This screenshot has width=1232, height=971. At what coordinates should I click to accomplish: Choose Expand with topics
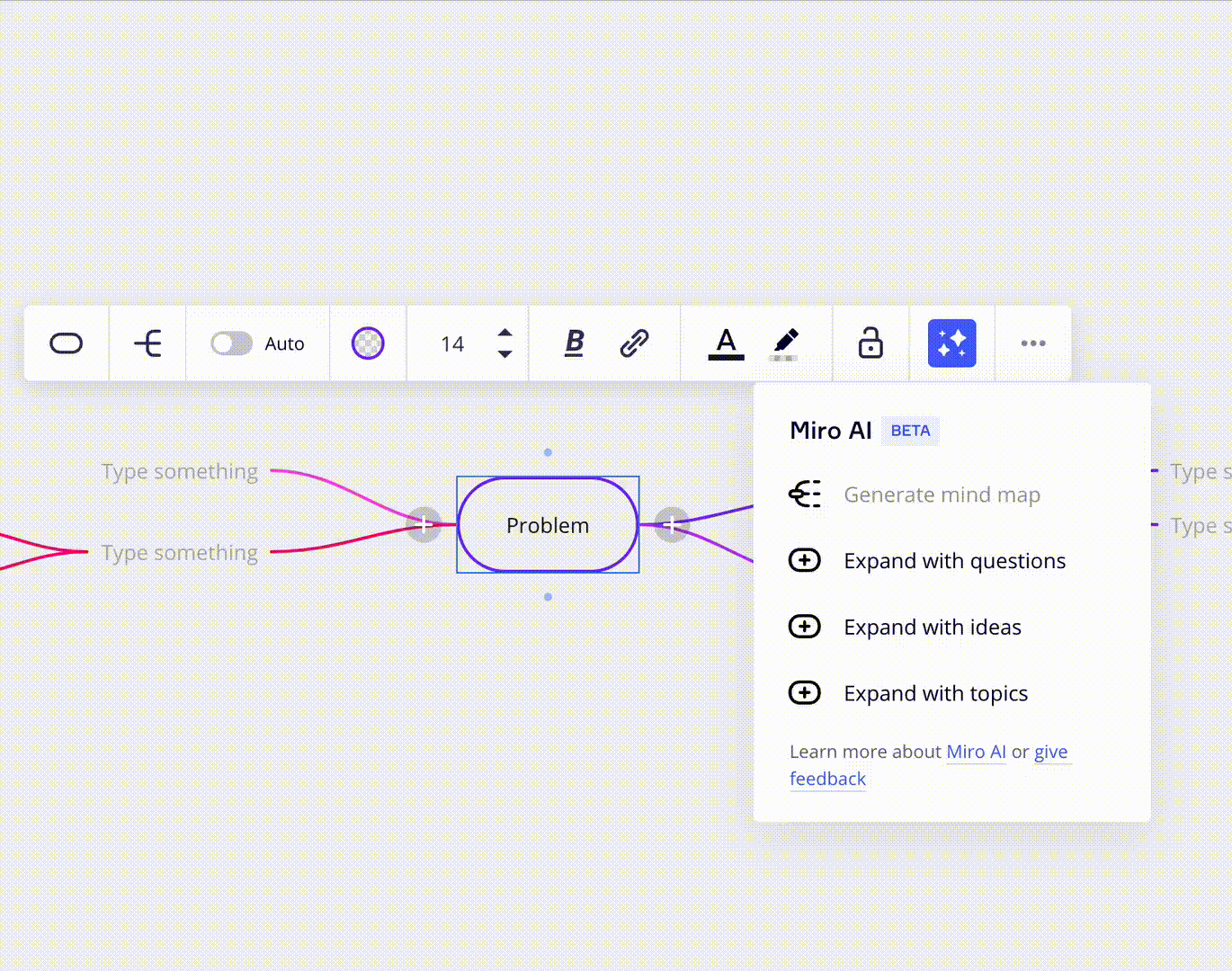(935, 694)
